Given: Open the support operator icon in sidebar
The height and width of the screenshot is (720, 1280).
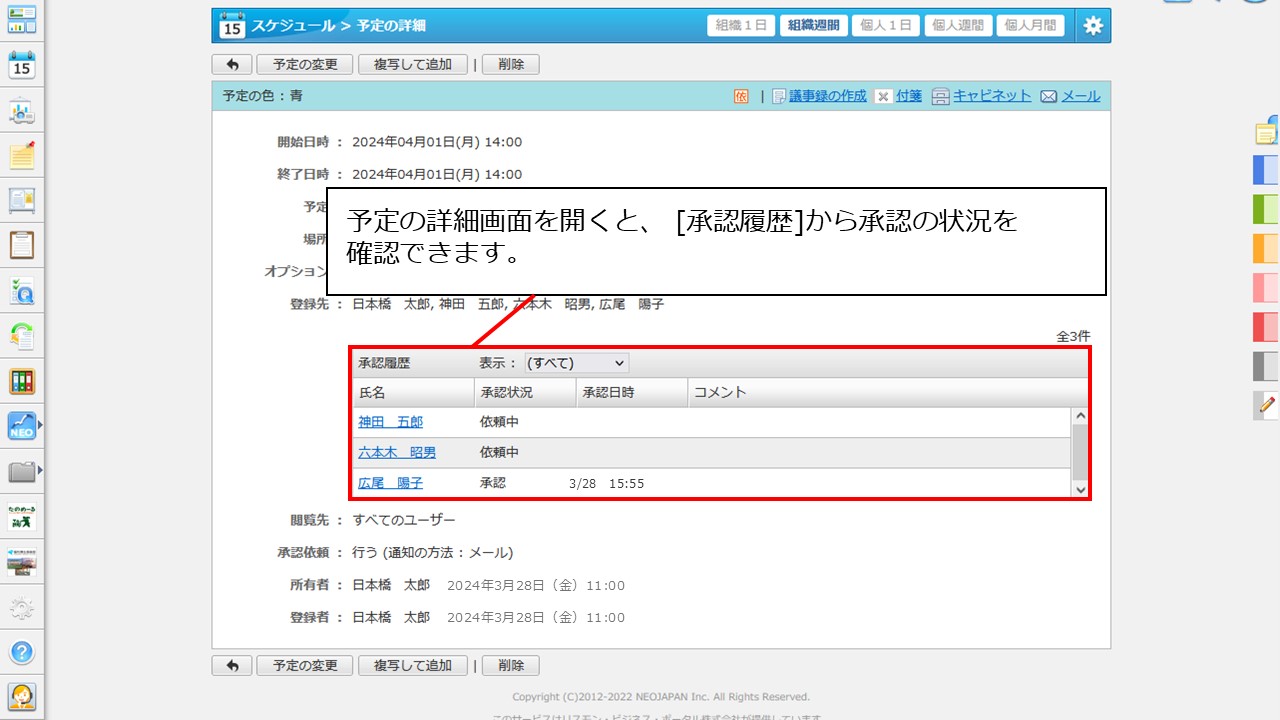Looking at the screenshot, I should (22, 696).
